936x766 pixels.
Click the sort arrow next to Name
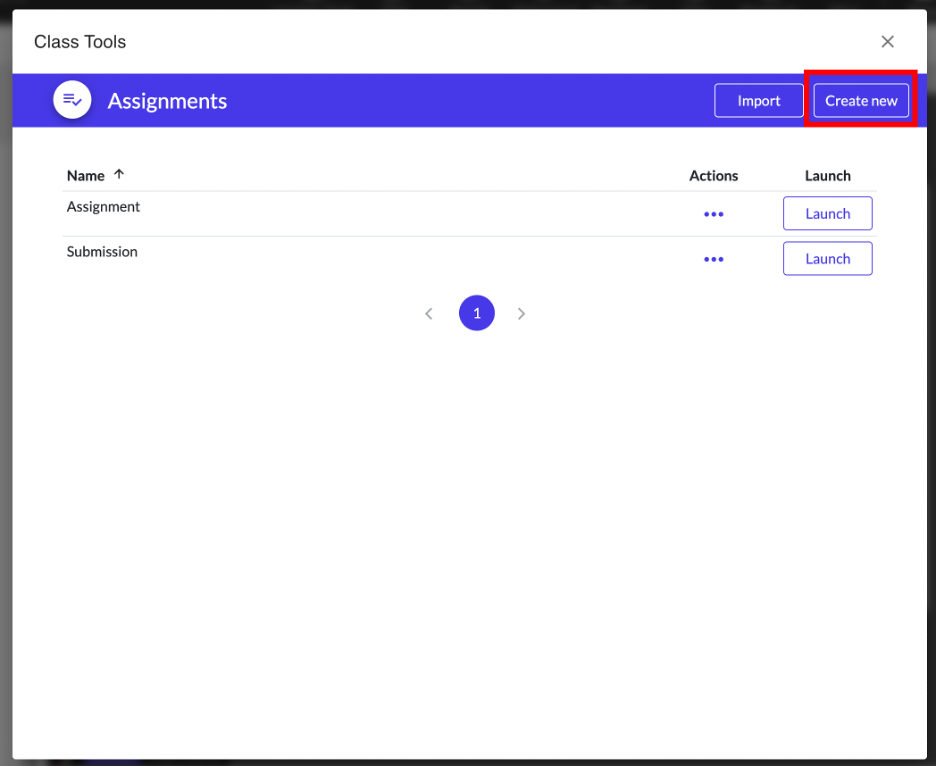[x=119, y=174]
